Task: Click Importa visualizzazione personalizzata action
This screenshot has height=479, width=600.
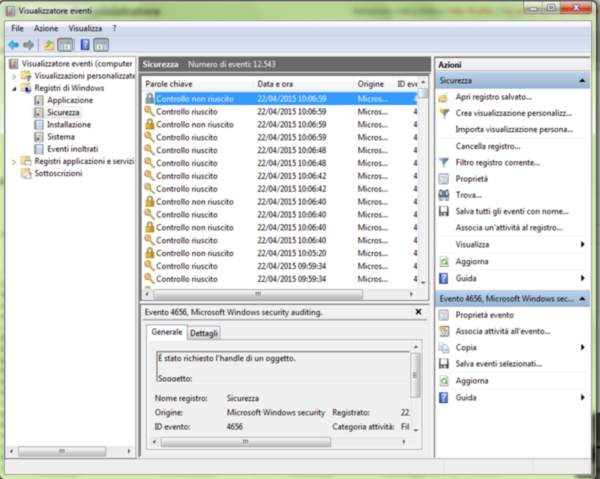Action: 514,129
